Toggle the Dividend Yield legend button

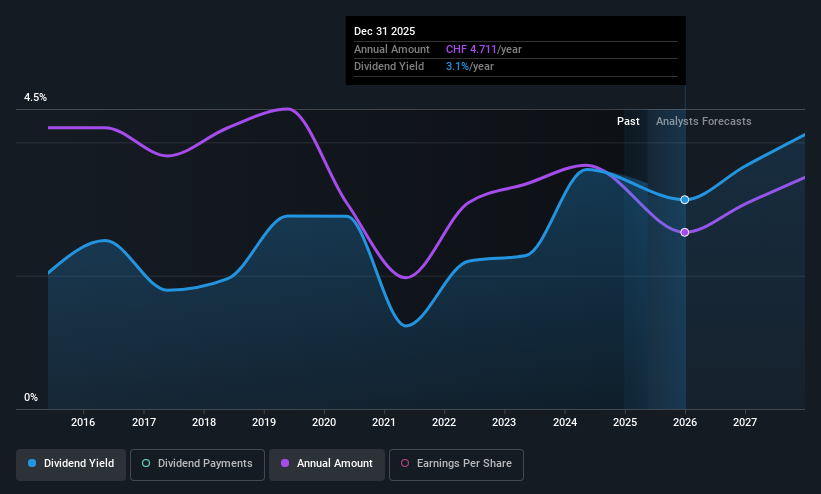click(x=71, y=464)
